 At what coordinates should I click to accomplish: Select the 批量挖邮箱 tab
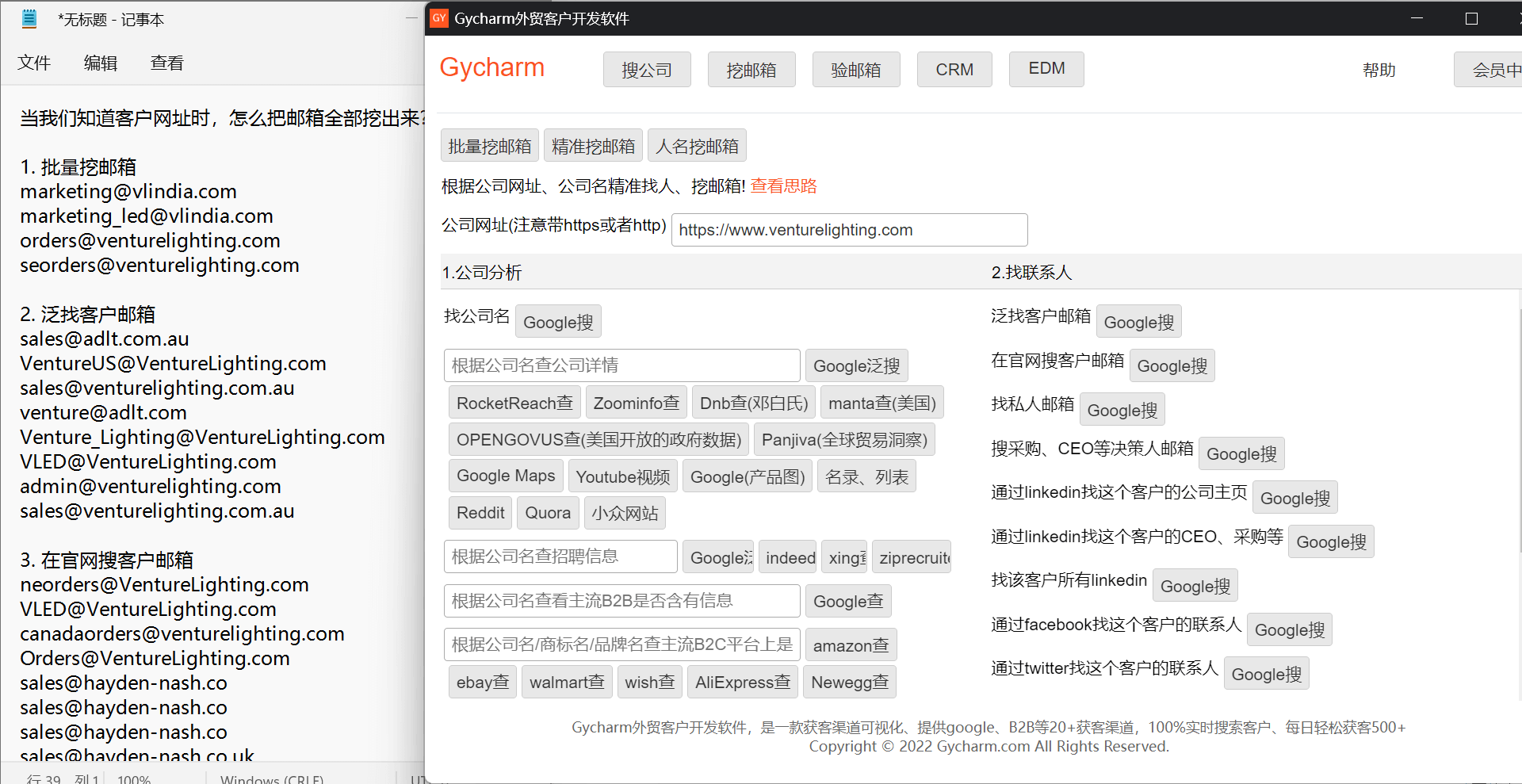click(490, 146)
